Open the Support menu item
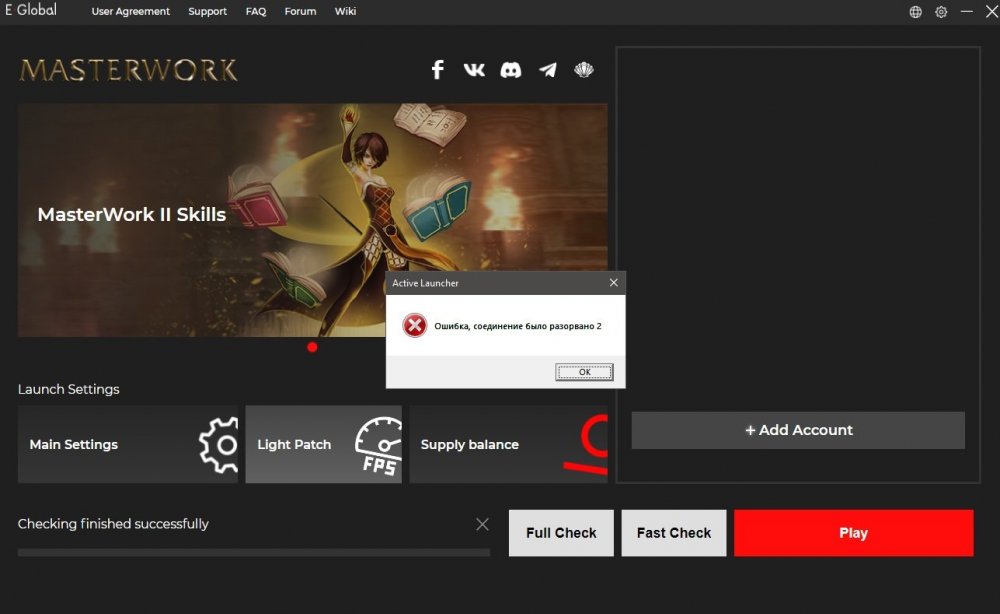 pyautogui.click(x=208, y=12)
